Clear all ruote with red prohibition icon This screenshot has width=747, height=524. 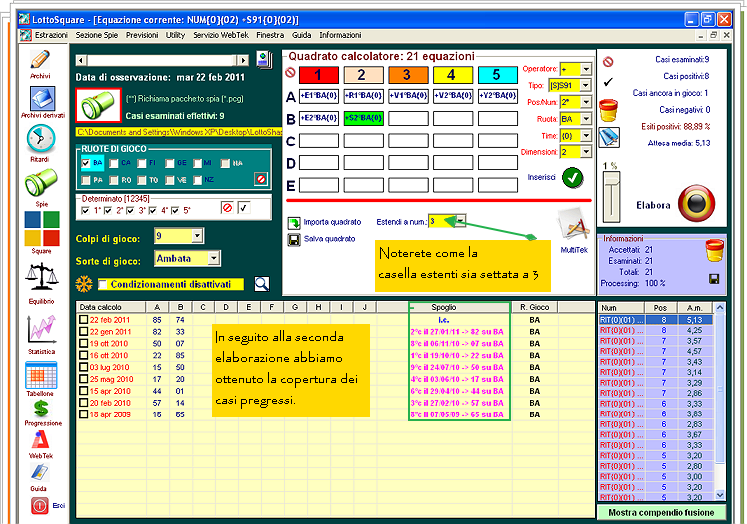261,179
